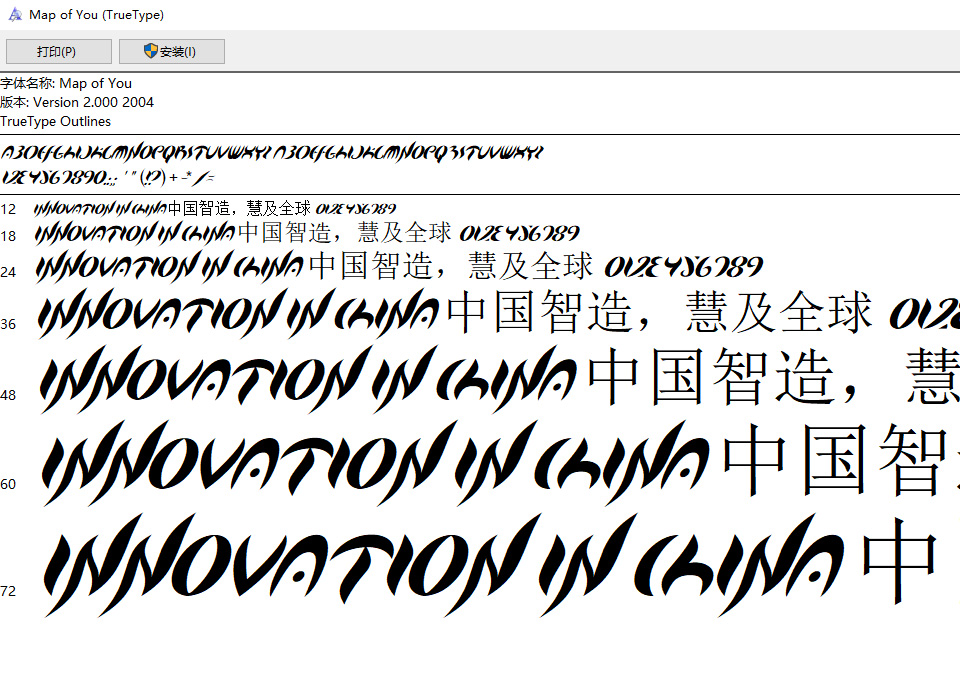Click the font viewer title bar icon
The height and width of the screenshot is (700, 960).
15,15
